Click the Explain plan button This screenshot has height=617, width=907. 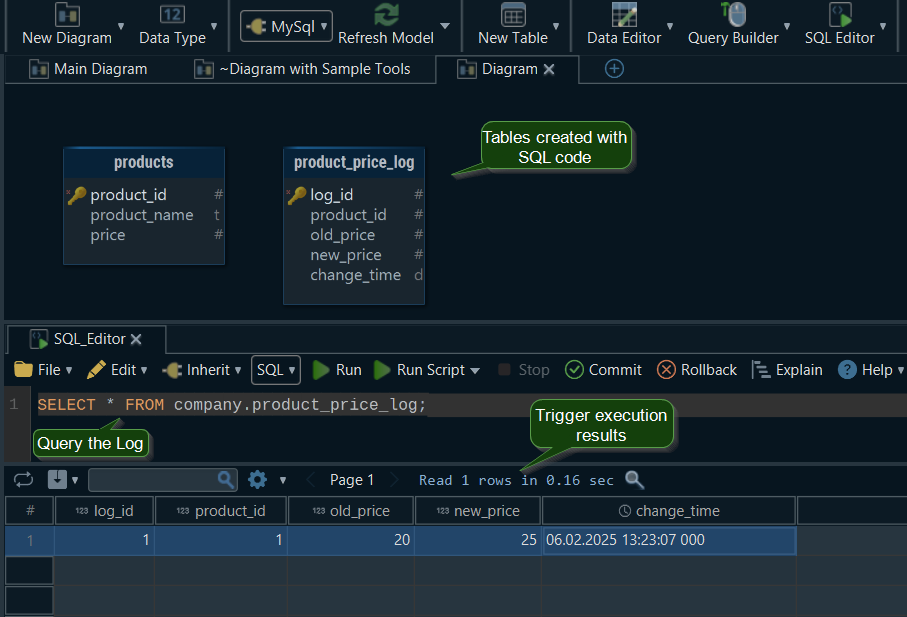pos(787,370)
